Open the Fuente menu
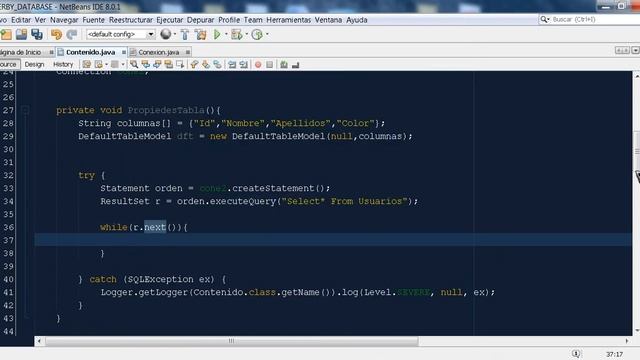This screenshot has width=640, height=360. [x=93, y=20]
